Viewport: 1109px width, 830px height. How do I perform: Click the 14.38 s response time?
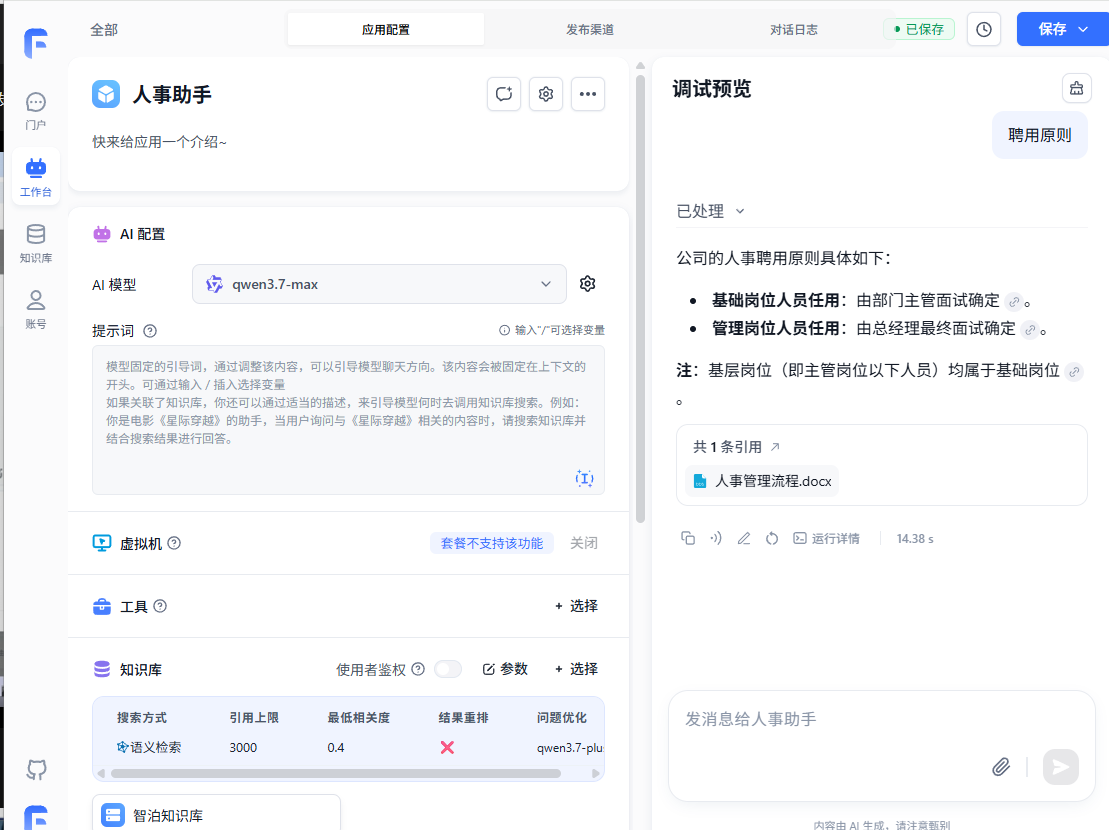click(915, 539)
